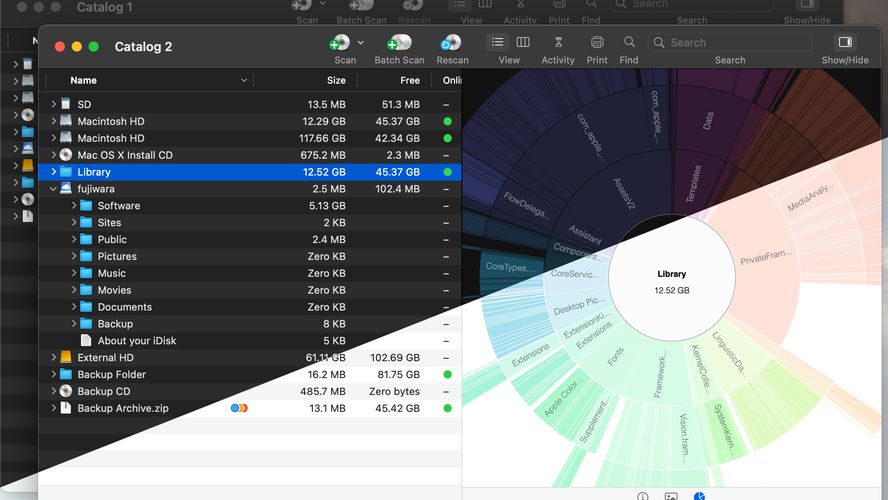This screenshot has height=500, width=888.
Task: Select the Music folder icon
Action: [86, 273]
